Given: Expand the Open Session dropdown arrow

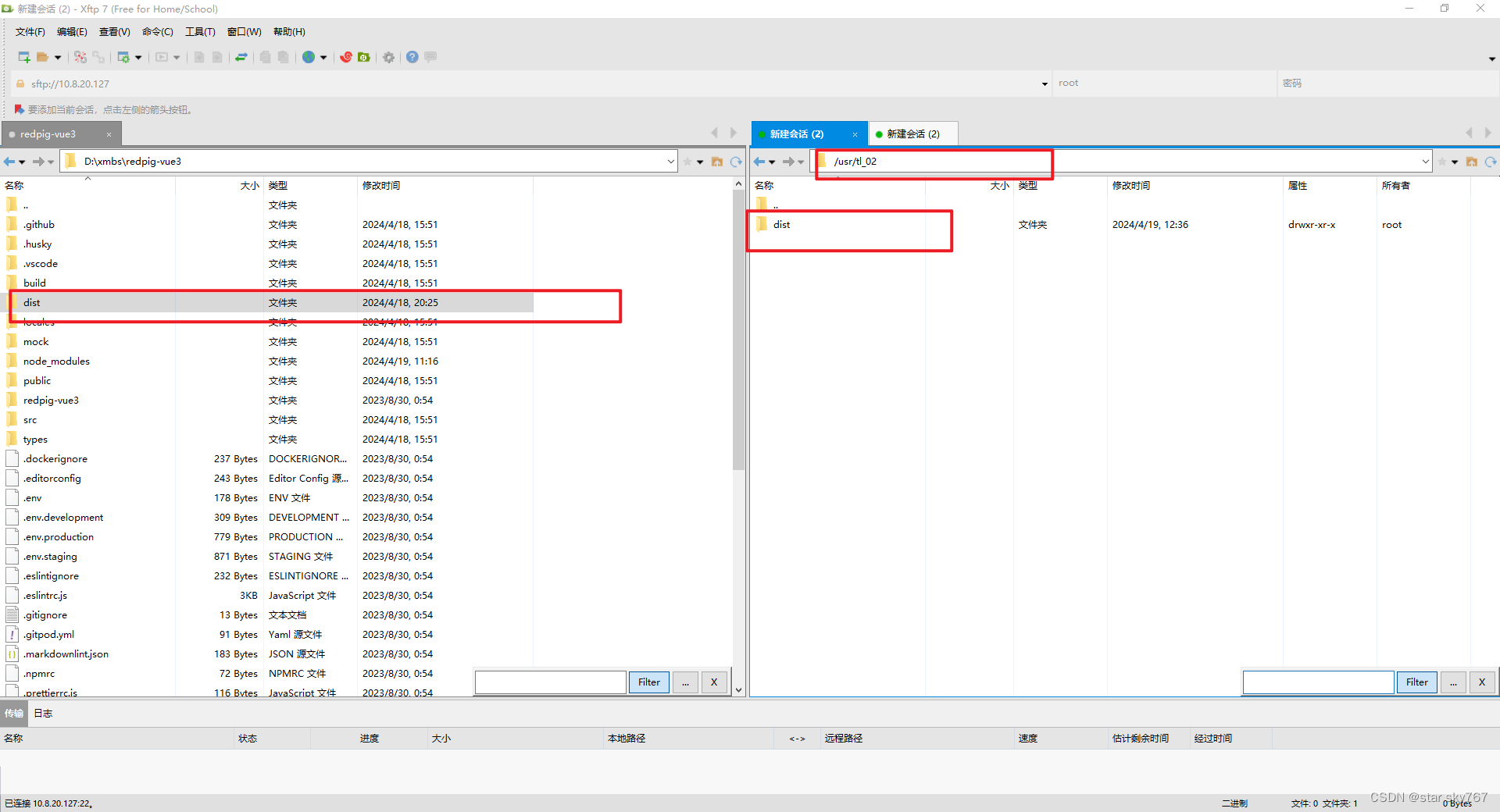Looking at the screenshot, I should click(58, 57).
